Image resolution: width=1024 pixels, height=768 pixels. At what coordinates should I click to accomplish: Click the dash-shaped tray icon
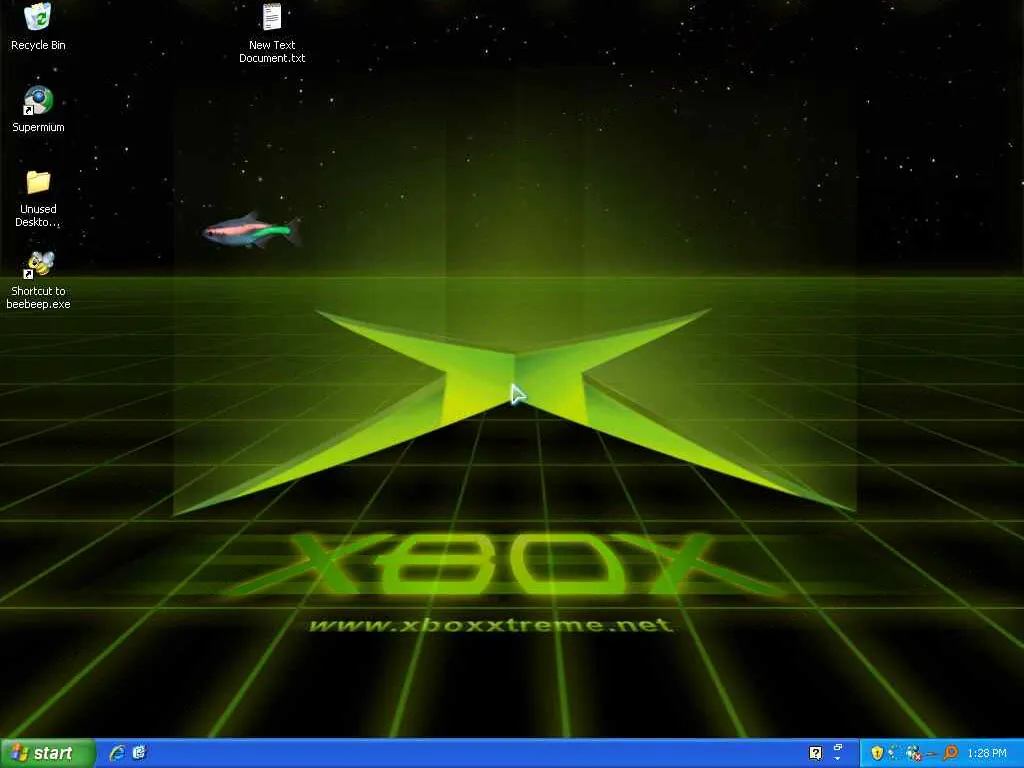(932, 754)
